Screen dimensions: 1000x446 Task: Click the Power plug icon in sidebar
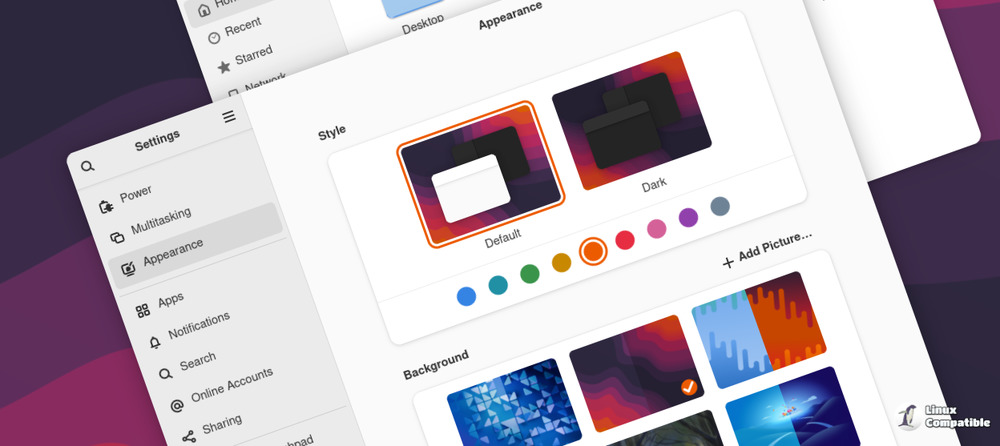pyautogui.click(x=106, y=206)
